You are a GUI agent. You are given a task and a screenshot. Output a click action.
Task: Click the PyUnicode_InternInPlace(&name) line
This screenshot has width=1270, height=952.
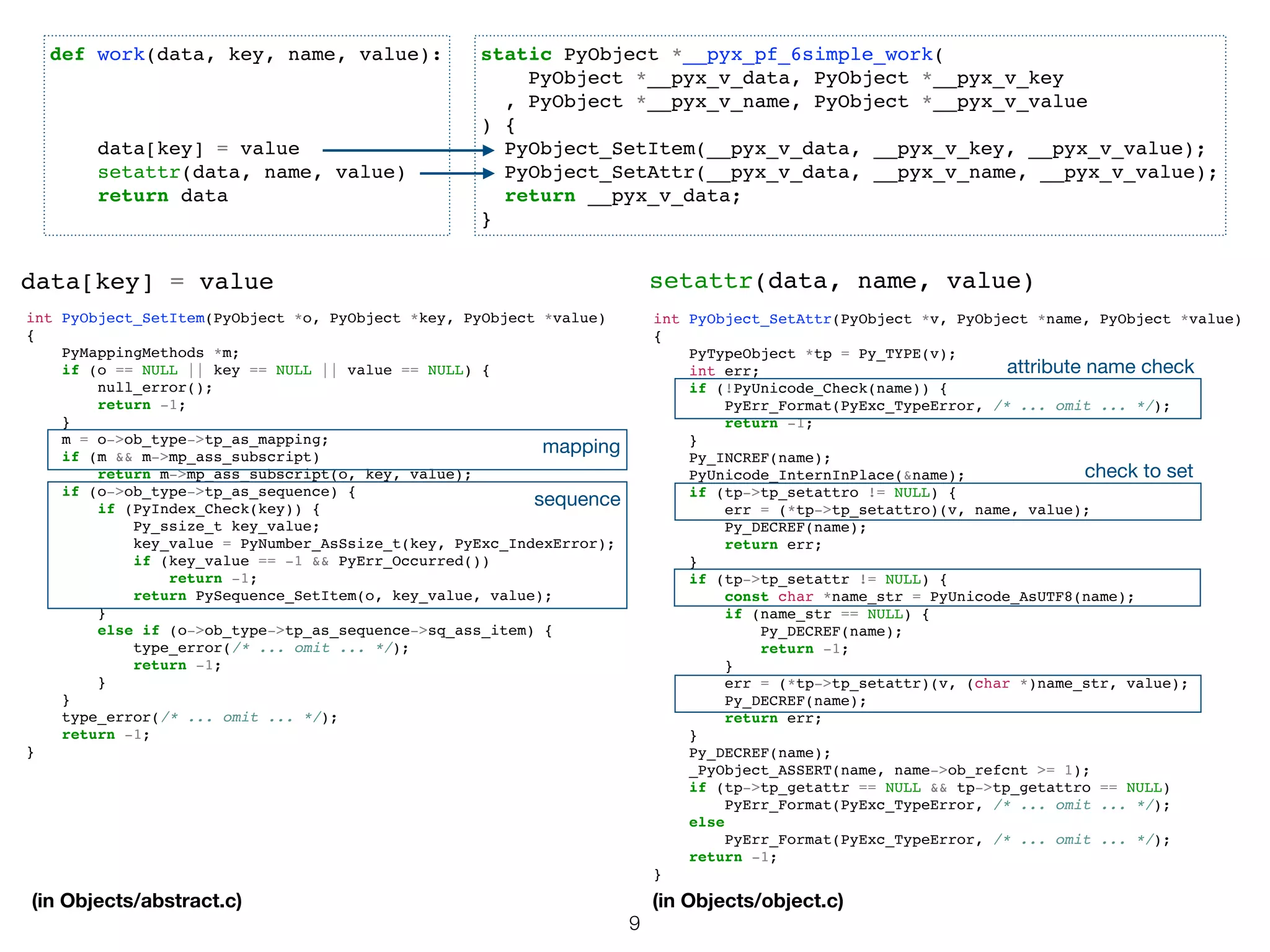pos(826,475)
